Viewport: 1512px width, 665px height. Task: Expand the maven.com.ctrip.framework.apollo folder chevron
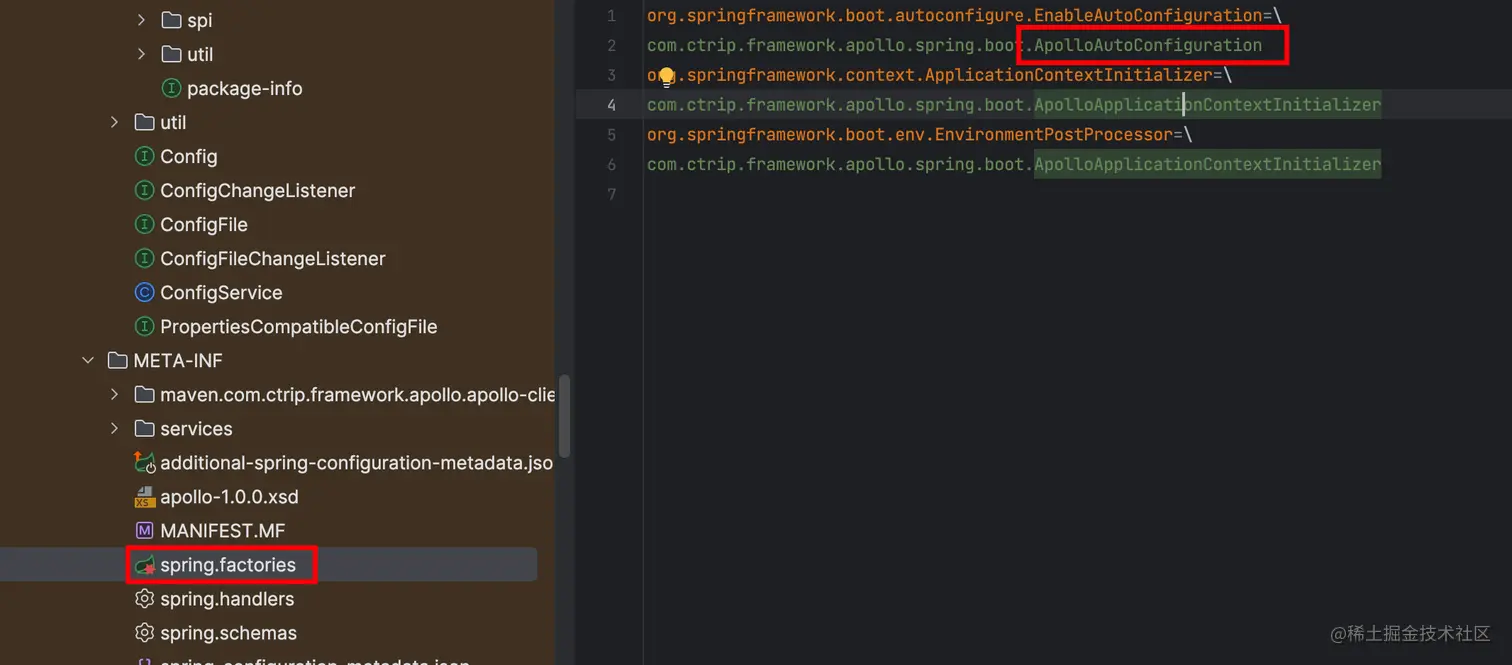pyautogui.click(x=115, y=394)
